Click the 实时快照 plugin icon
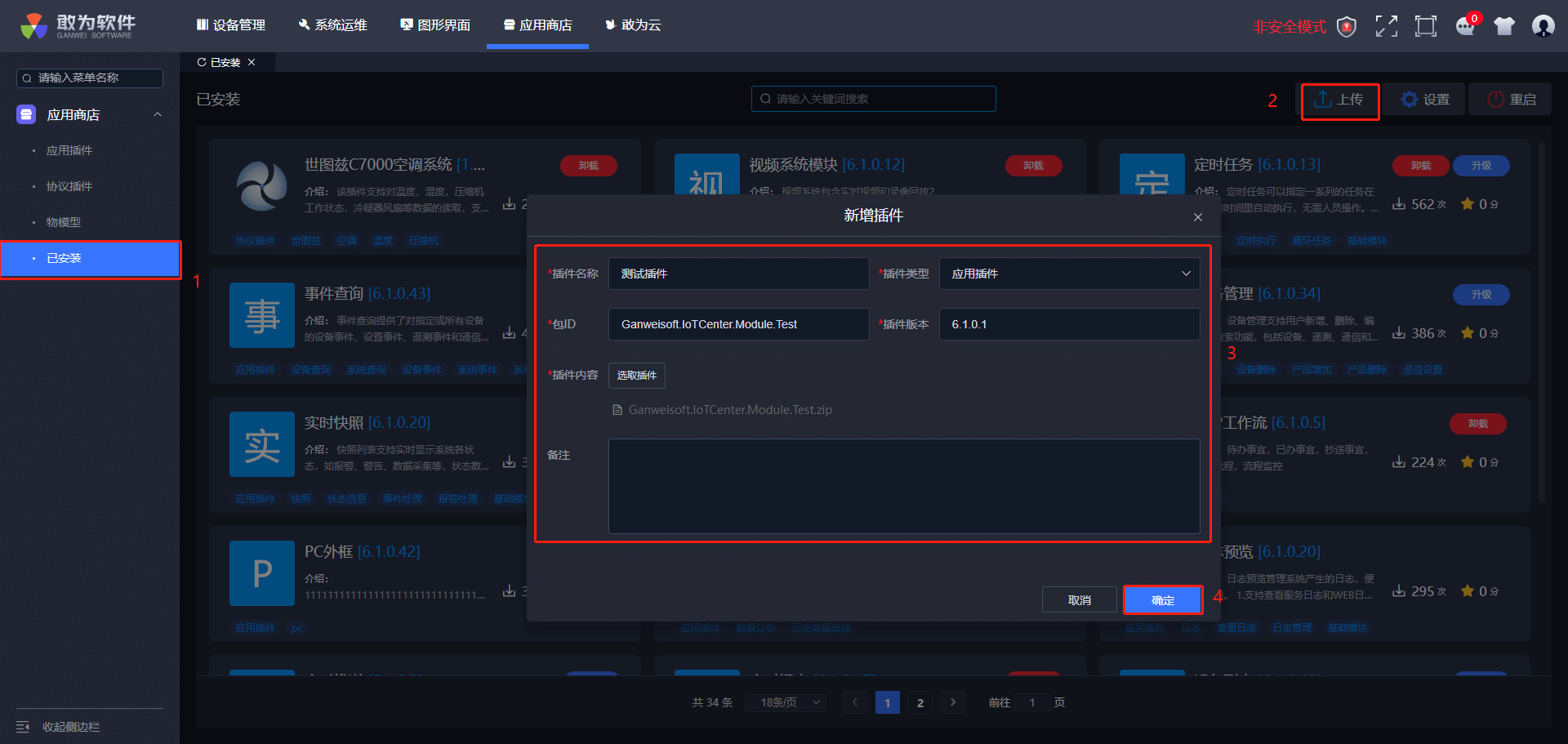1568x744 pixels. [262, 444]
